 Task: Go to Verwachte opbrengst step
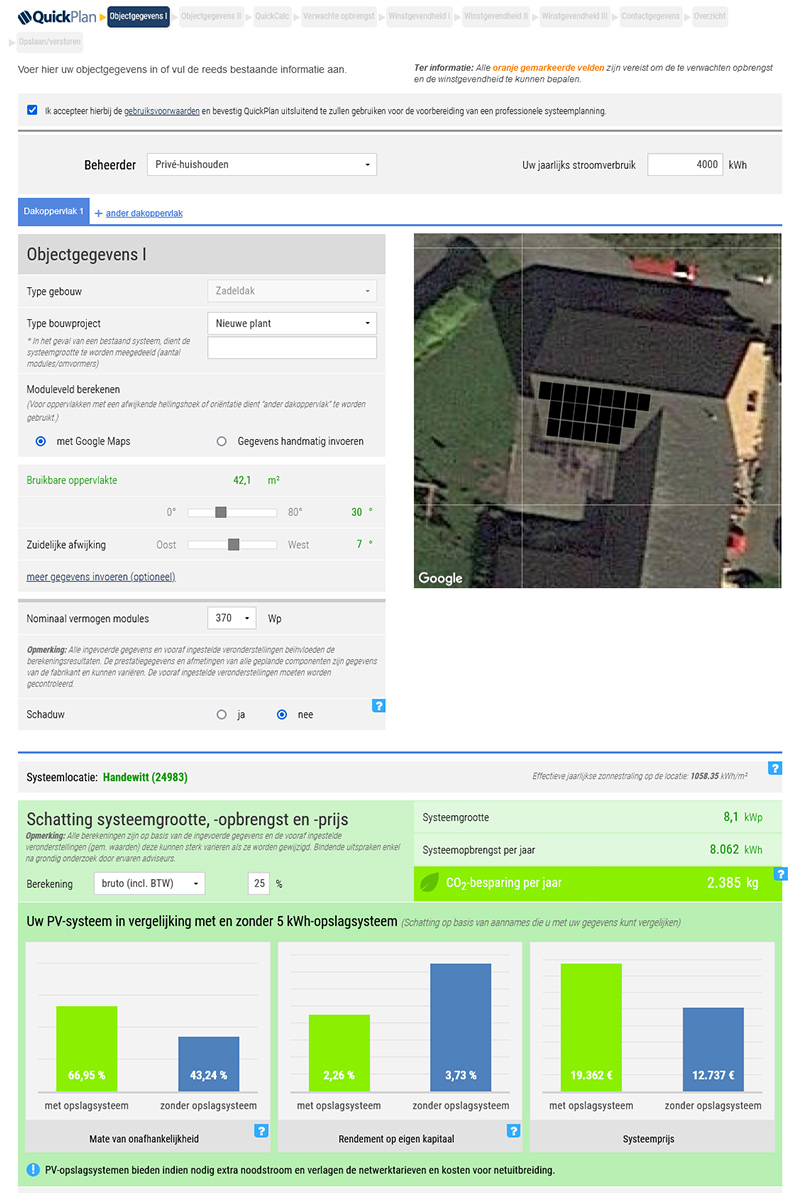point(339,16)
